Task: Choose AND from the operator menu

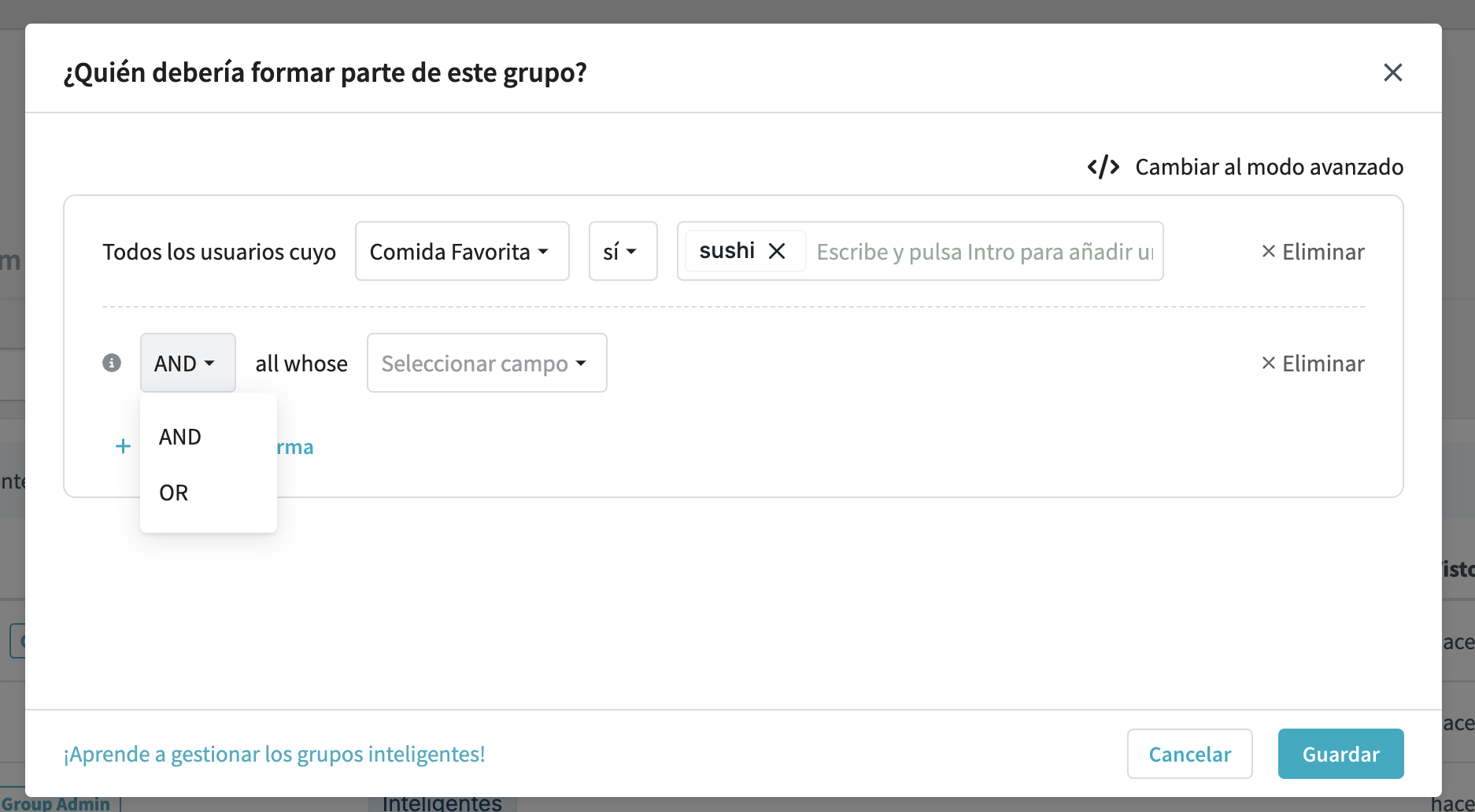Action: (x=180, y=437)
